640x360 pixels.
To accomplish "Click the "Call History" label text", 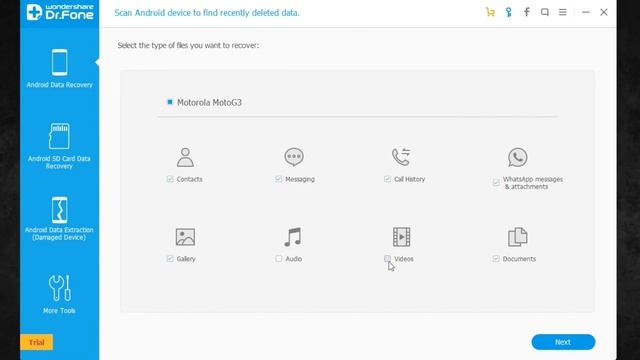I will pos(409,179).
